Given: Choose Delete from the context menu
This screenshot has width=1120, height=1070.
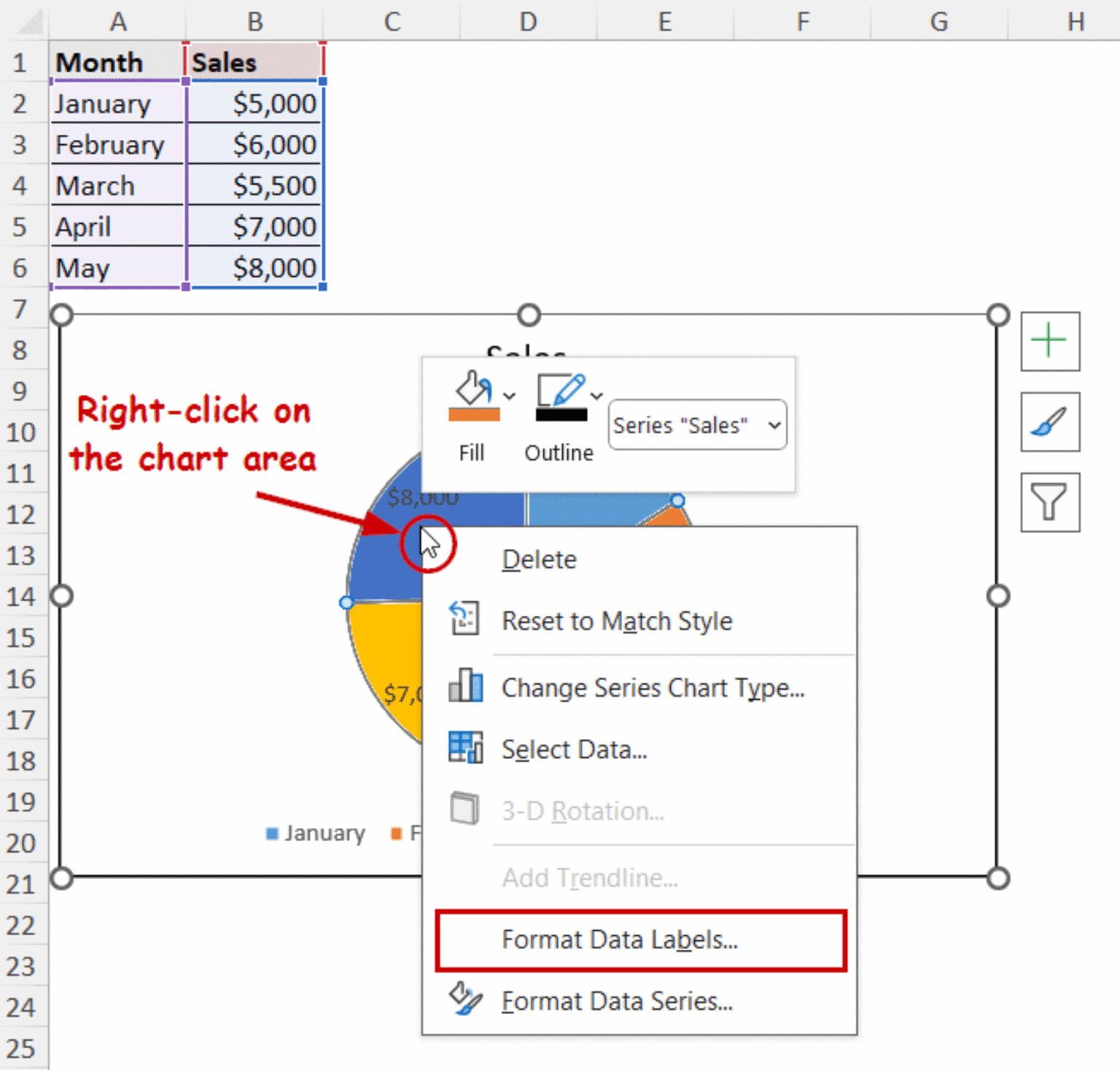Looking at the screenshot, I should click(539, 558).
